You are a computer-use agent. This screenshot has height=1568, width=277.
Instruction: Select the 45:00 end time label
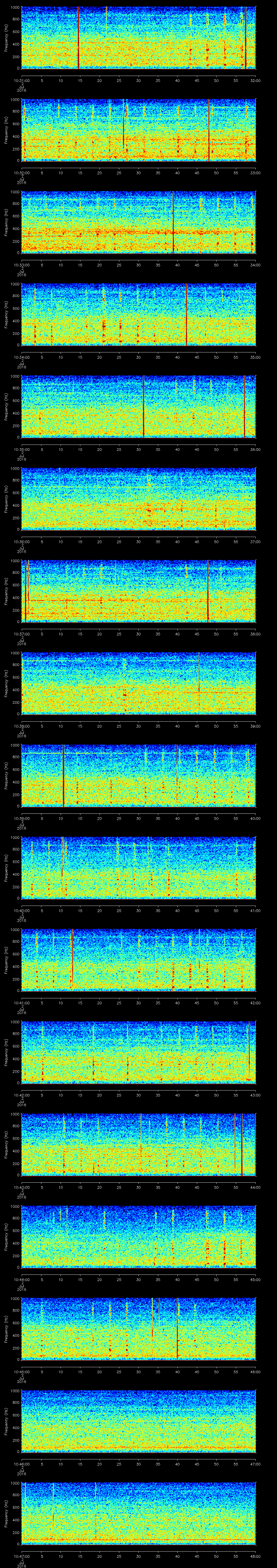click(256, 1279)
